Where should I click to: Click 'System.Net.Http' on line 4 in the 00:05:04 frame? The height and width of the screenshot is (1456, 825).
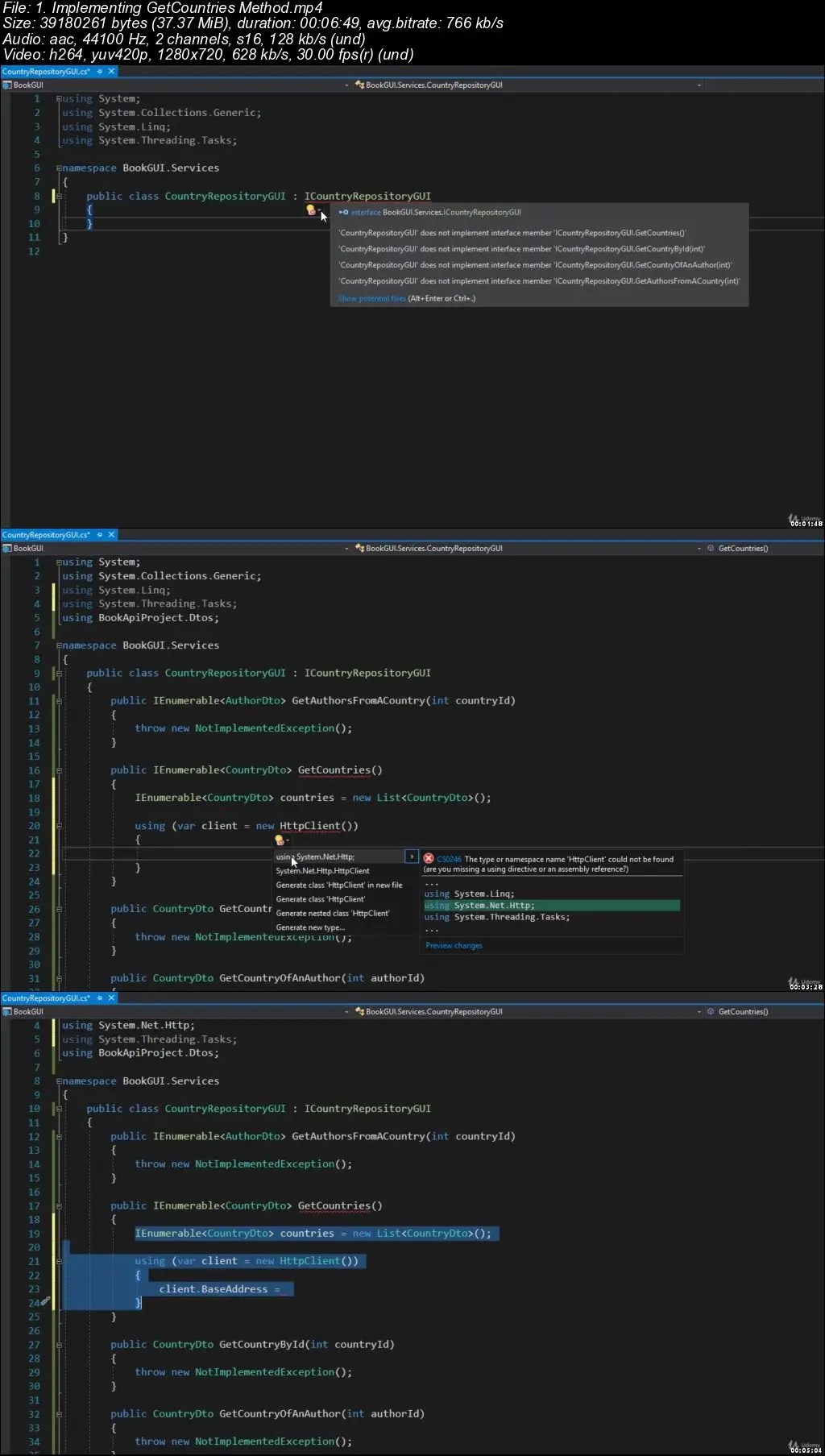coord(143,1026)
